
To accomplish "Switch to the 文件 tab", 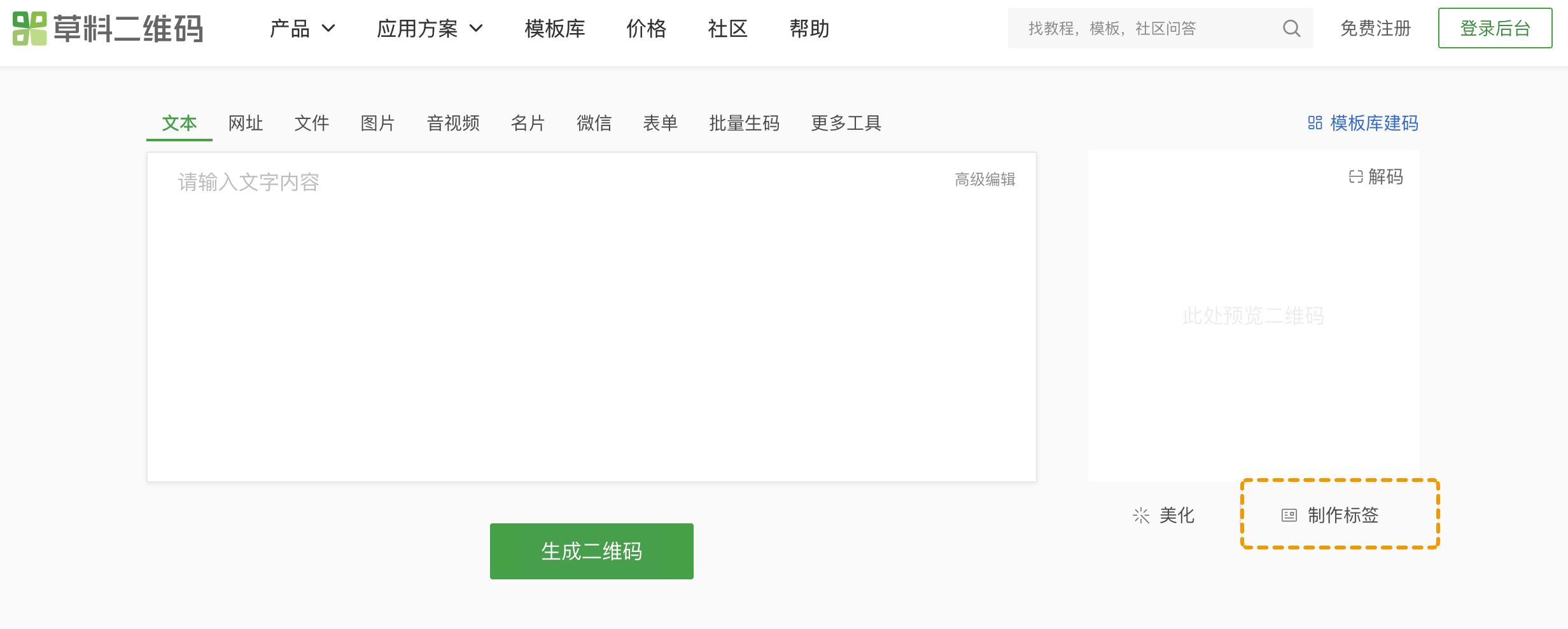I will tap(312, 124).
